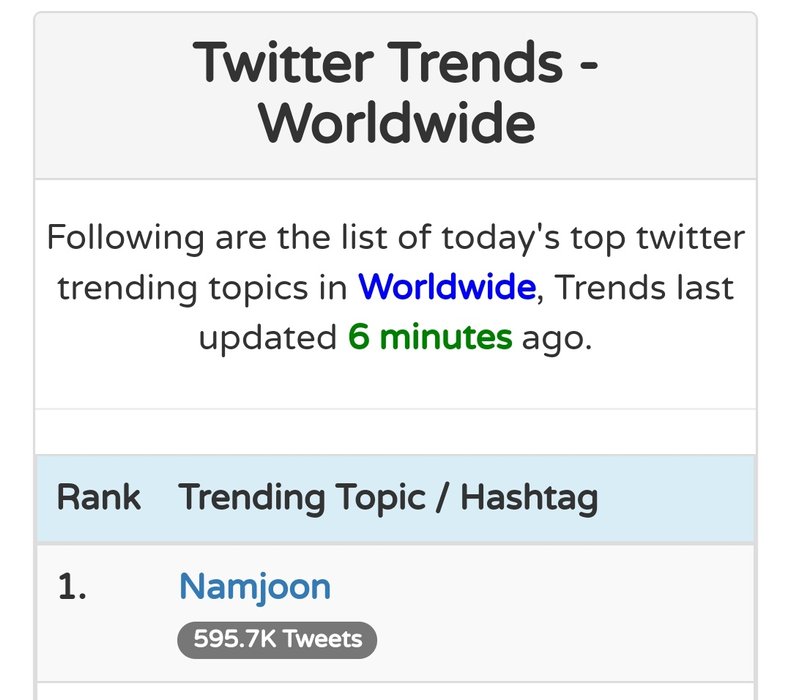Click the word "updated" before the time
This screenshot has height=700, width=791.
[x=267, y=338]
